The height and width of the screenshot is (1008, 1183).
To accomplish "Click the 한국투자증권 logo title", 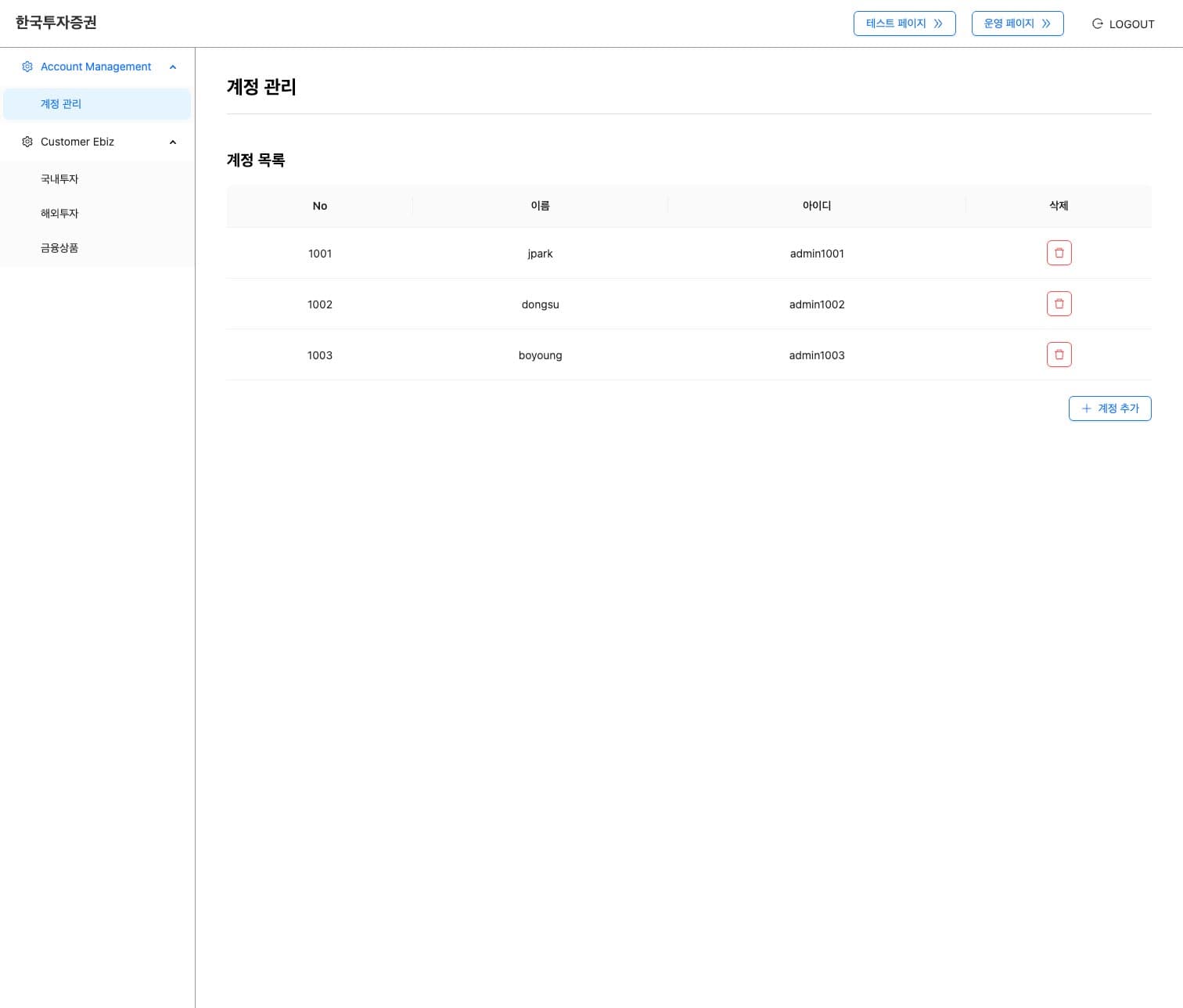I will [x=56, y=23].
